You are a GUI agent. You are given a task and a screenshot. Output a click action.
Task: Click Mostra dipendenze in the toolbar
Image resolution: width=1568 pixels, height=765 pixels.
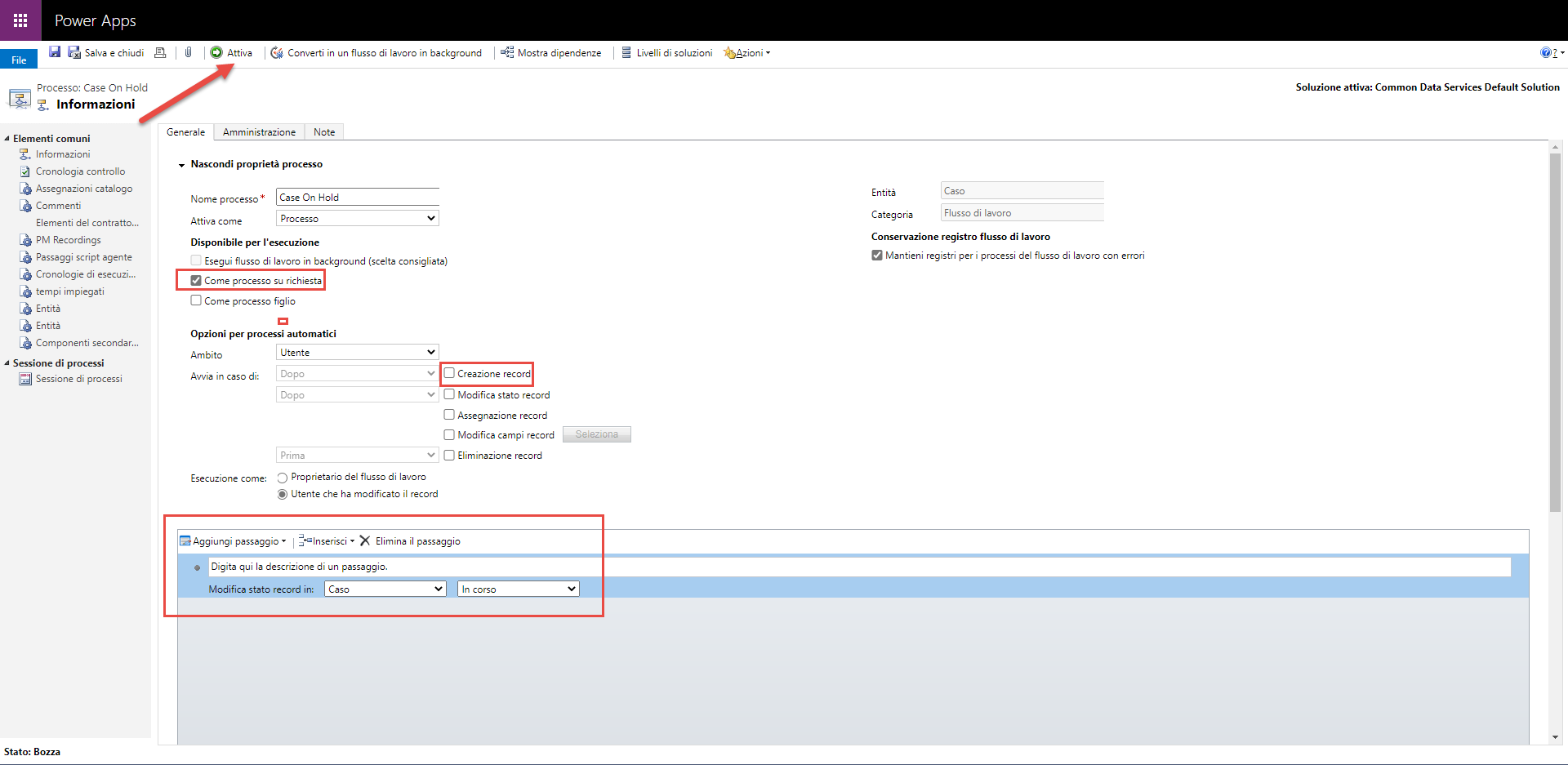(x=551, y=52)
